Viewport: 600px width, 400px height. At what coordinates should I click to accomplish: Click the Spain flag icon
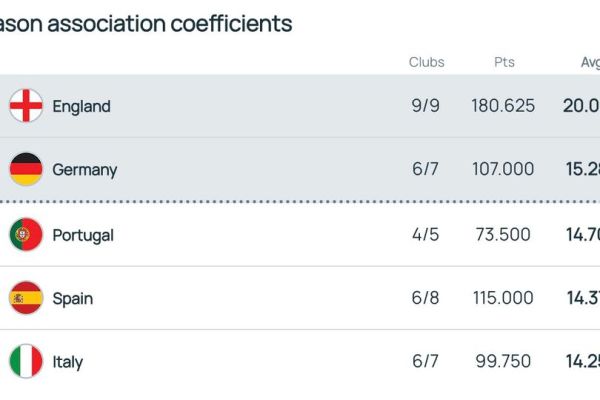26,298
